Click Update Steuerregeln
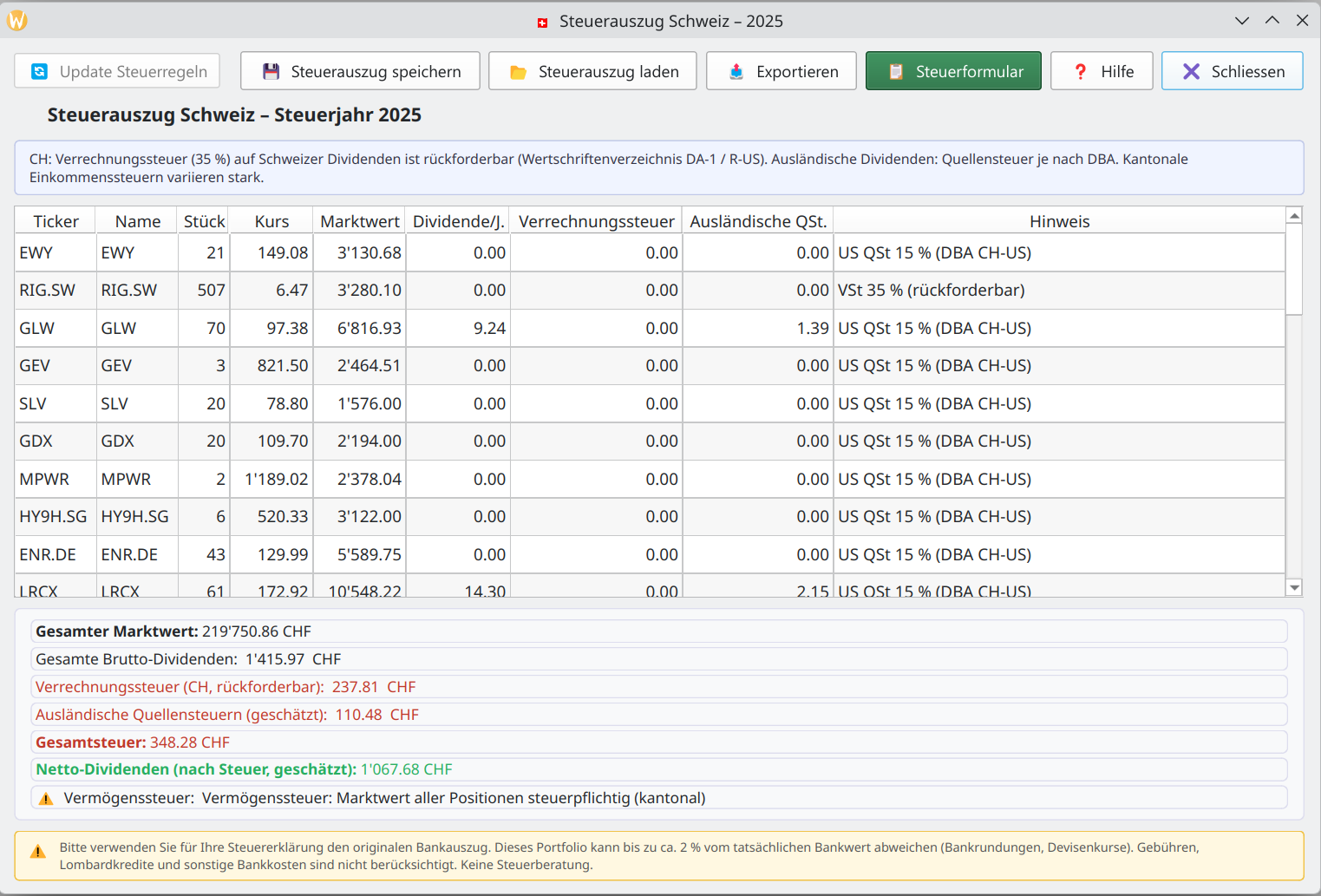Image resolution: width=1321 pixels, height=896 pixels. (x=117, y=71)
